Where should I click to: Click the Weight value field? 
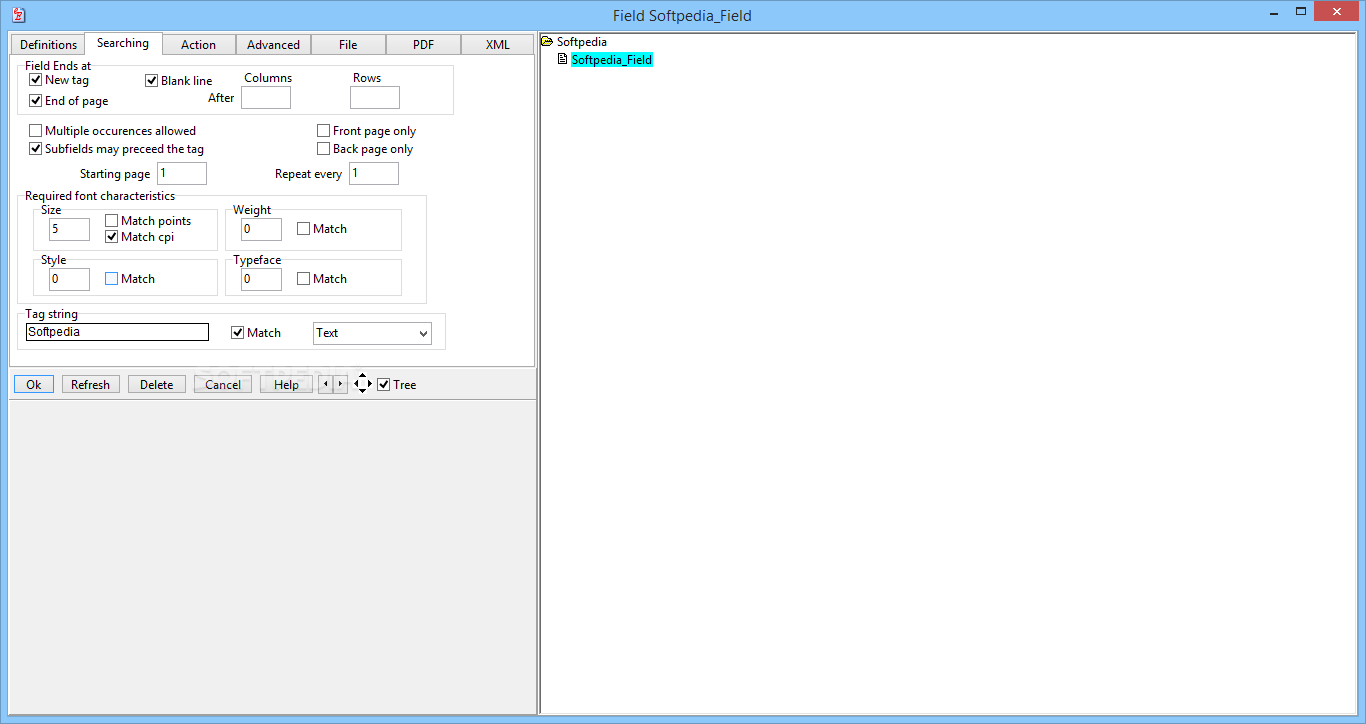coord(261,229)
